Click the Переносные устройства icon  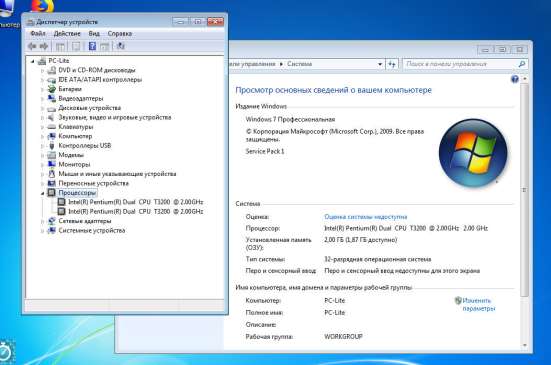pos(52,183)
